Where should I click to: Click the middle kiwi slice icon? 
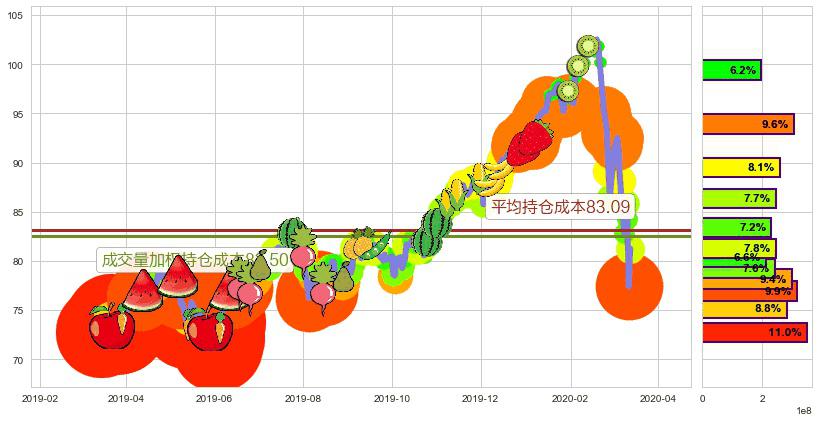[578, 66]
